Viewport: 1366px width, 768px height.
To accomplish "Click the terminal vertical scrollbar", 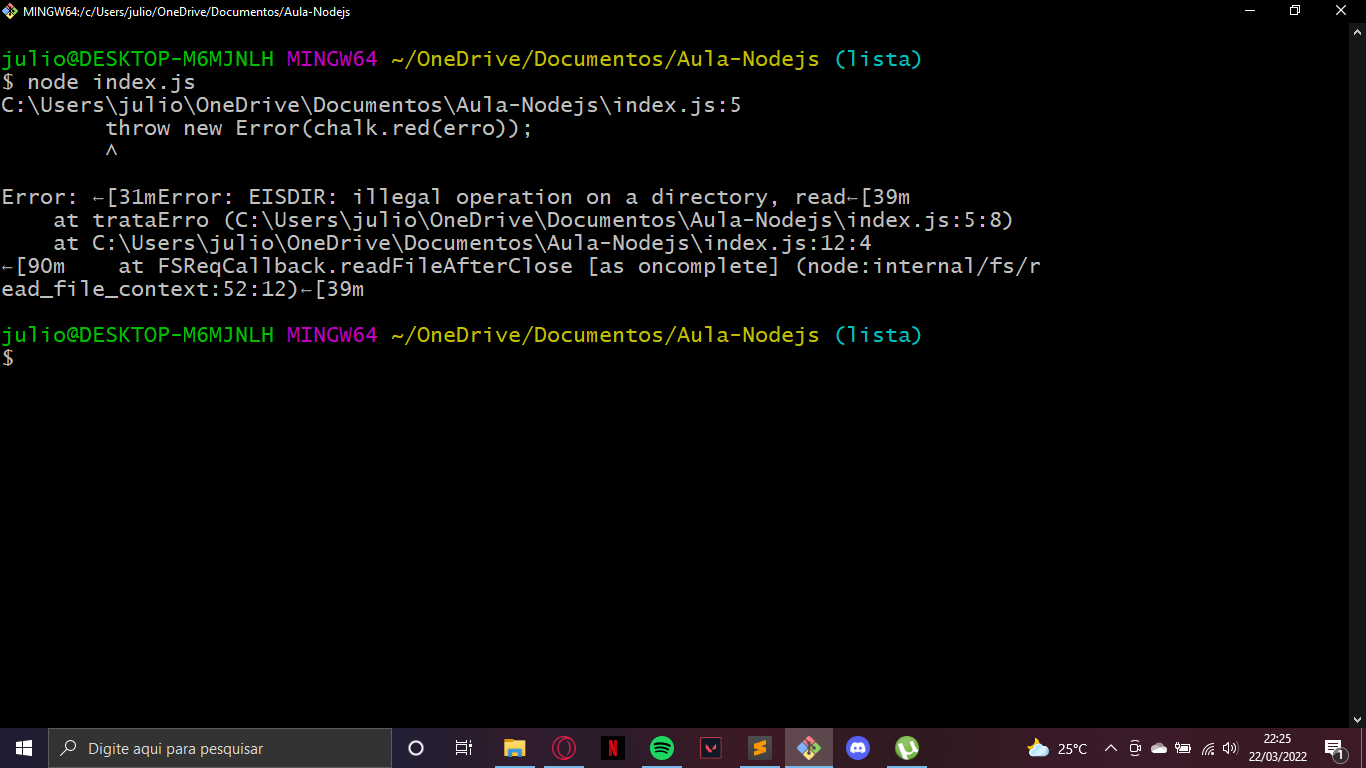I will pyautogui.click(x=1358, y=375).
